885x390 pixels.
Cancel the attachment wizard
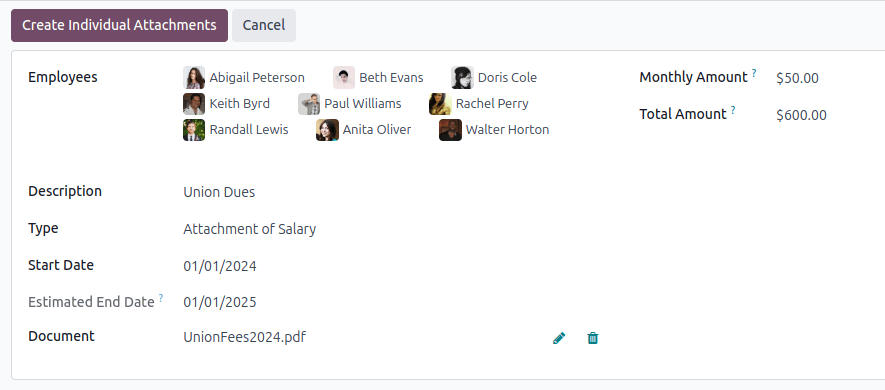tap(264, 25)
